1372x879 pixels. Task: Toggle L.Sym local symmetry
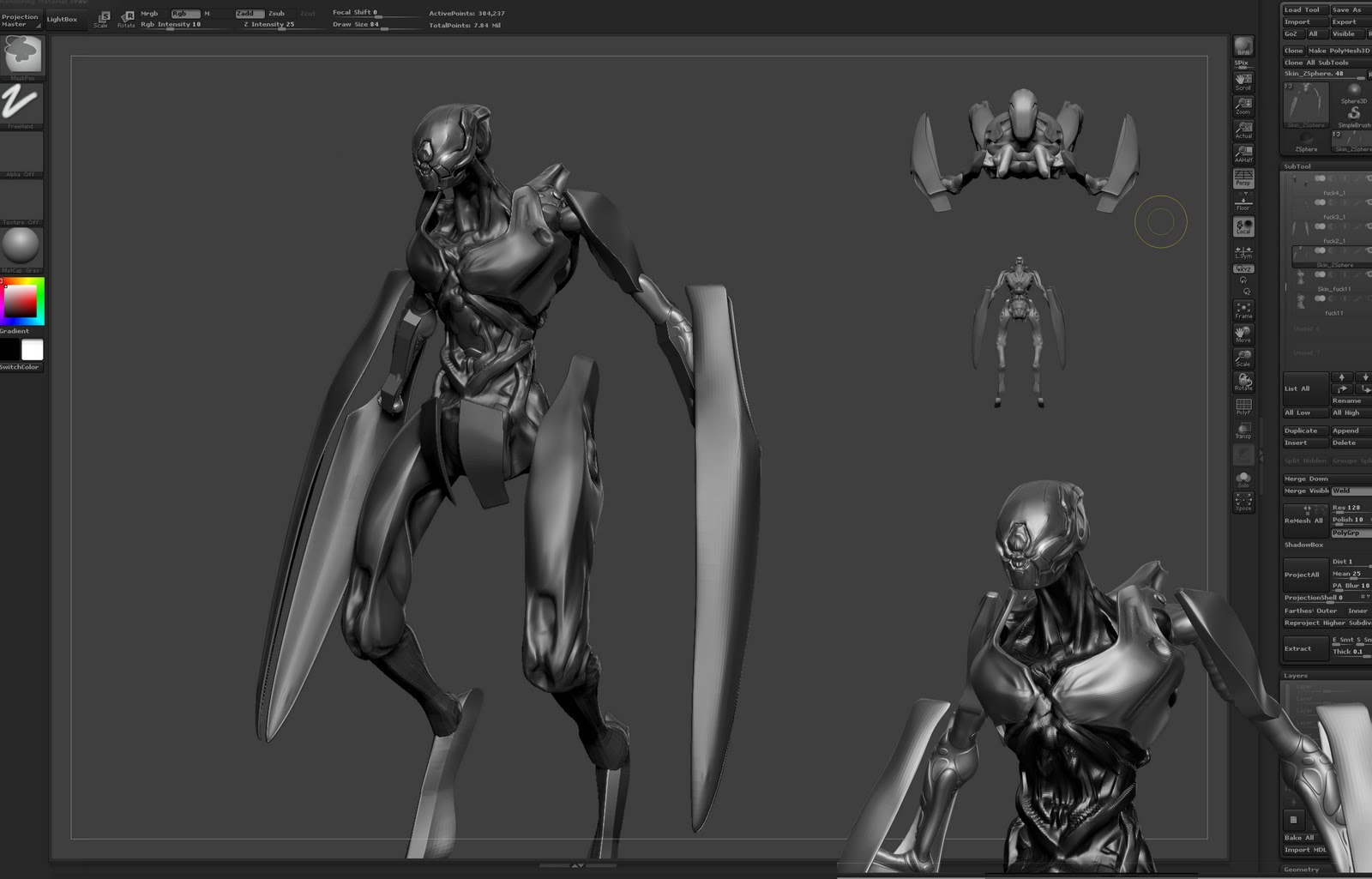coord(1243,252)
